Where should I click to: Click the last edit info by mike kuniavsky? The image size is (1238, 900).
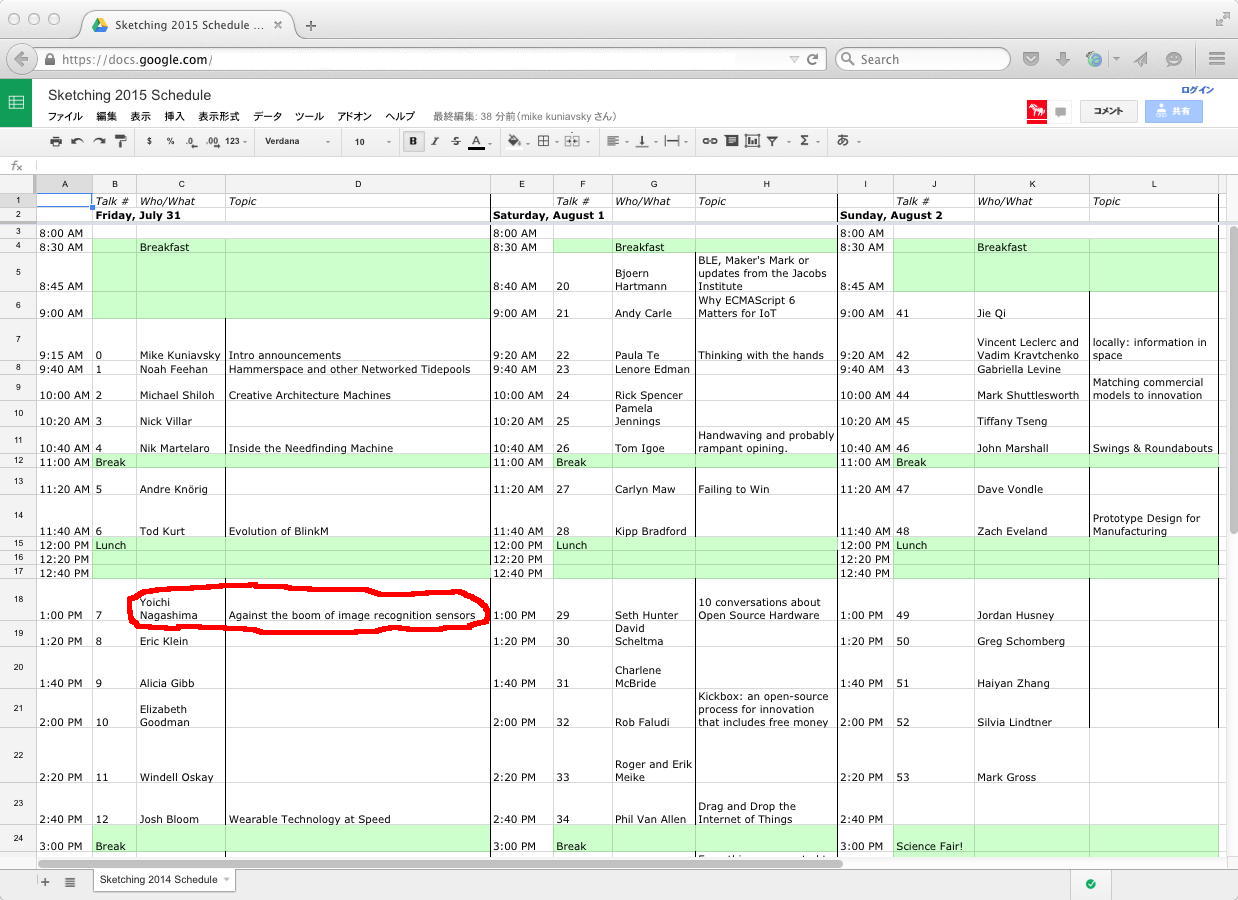coord(524,117)
